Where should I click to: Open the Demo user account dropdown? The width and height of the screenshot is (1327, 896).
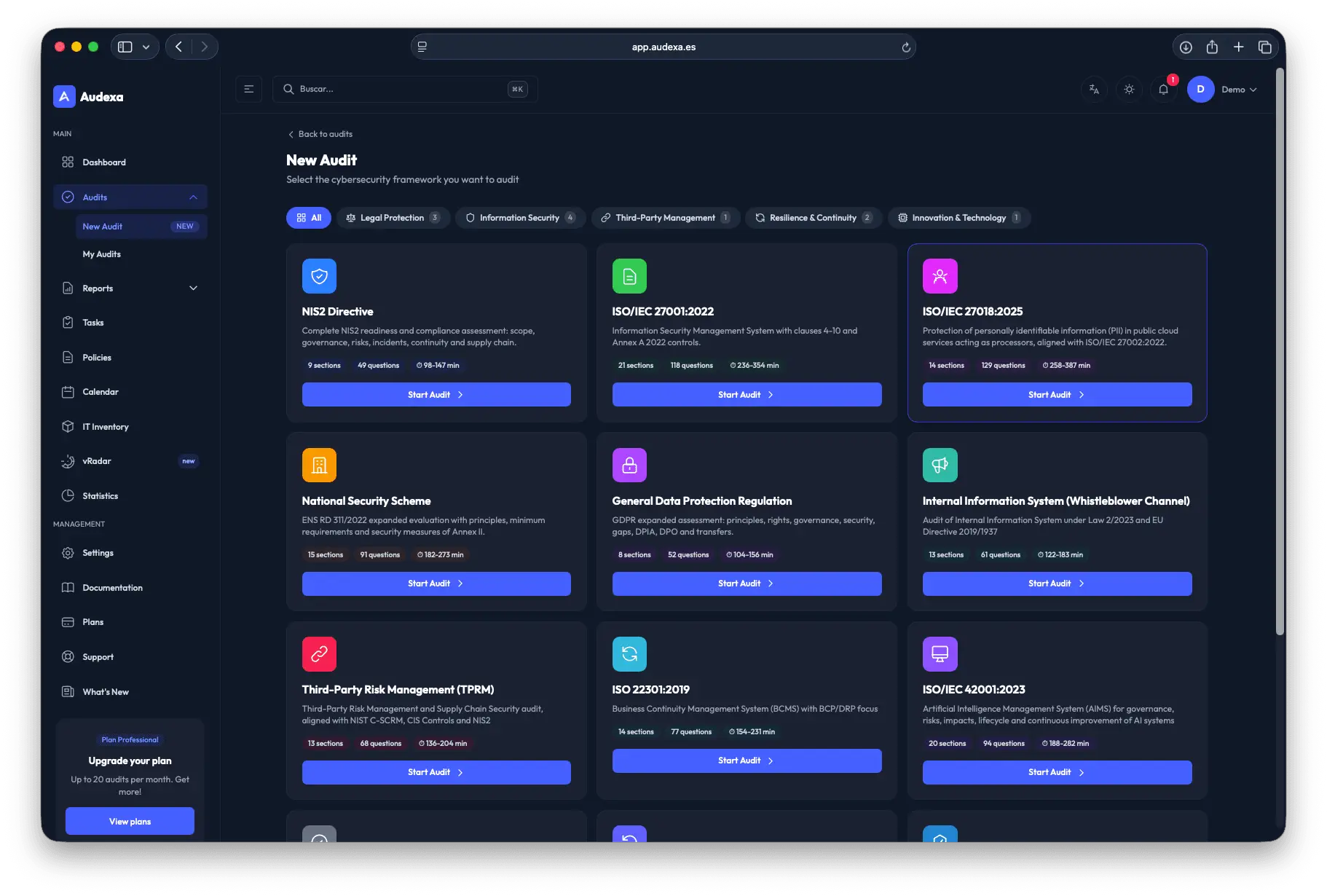1239,90
